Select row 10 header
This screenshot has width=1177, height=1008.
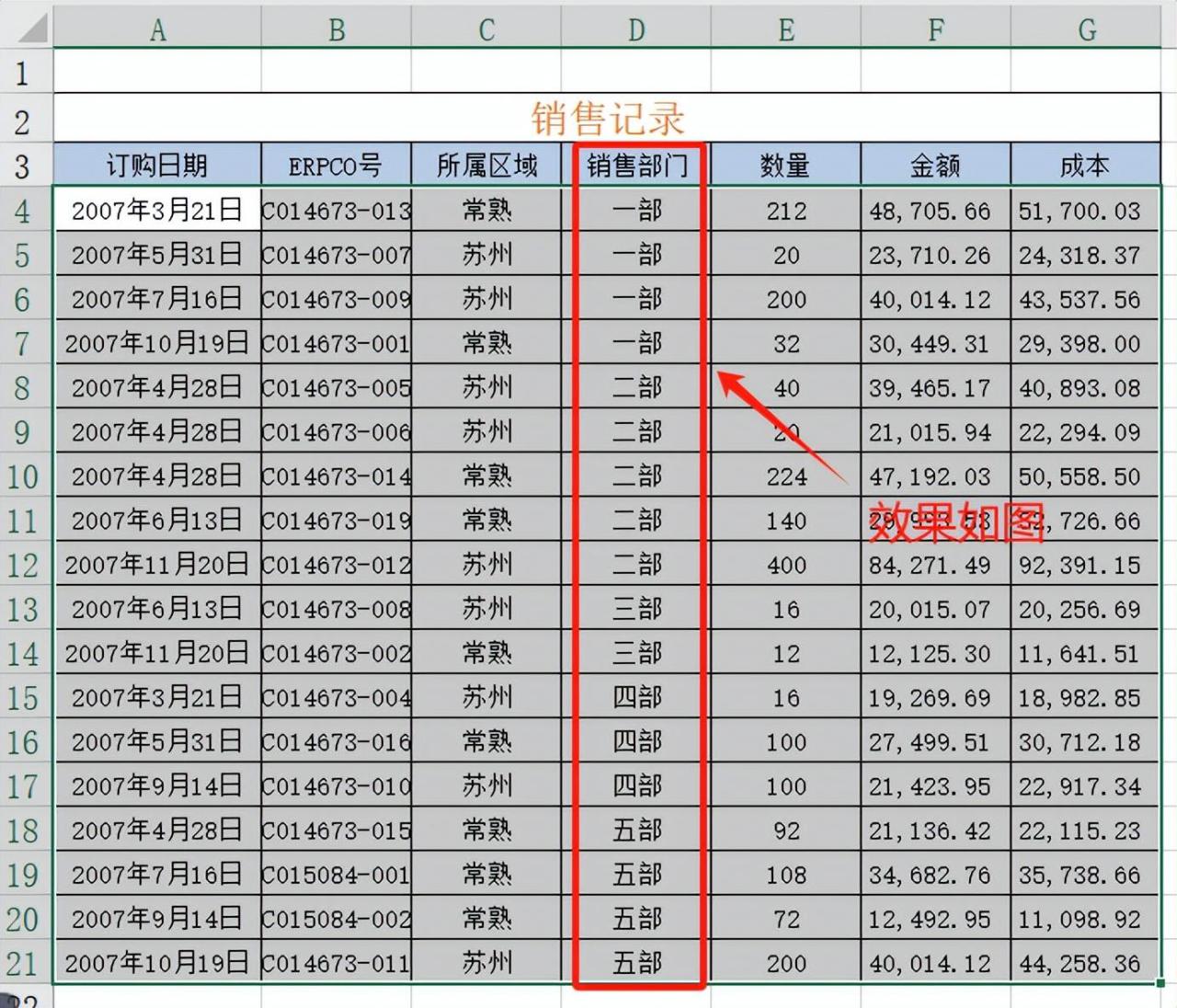26,476
